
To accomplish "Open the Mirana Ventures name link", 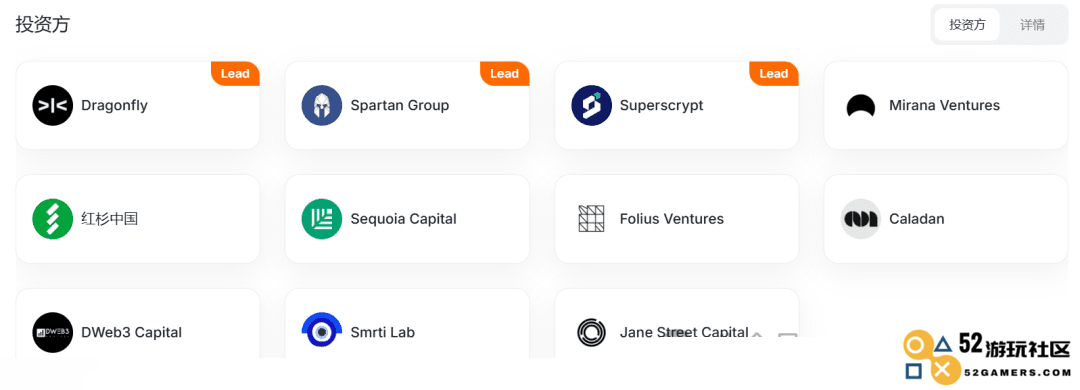I will pos(944,105).
